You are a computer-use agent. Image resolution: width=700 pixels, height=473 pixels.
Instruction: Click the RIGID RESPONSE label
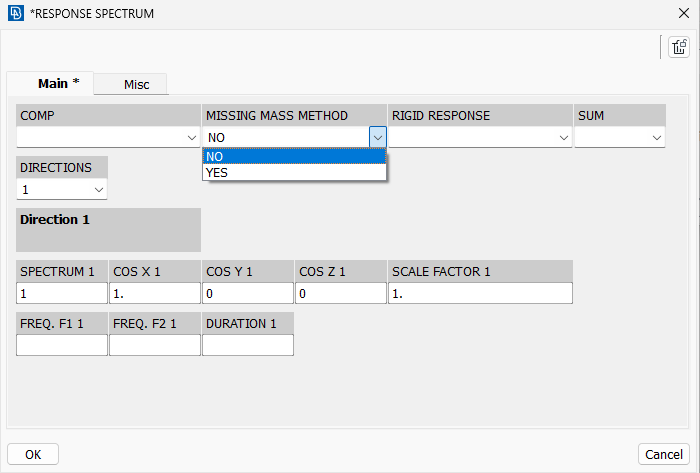point(441,116)
